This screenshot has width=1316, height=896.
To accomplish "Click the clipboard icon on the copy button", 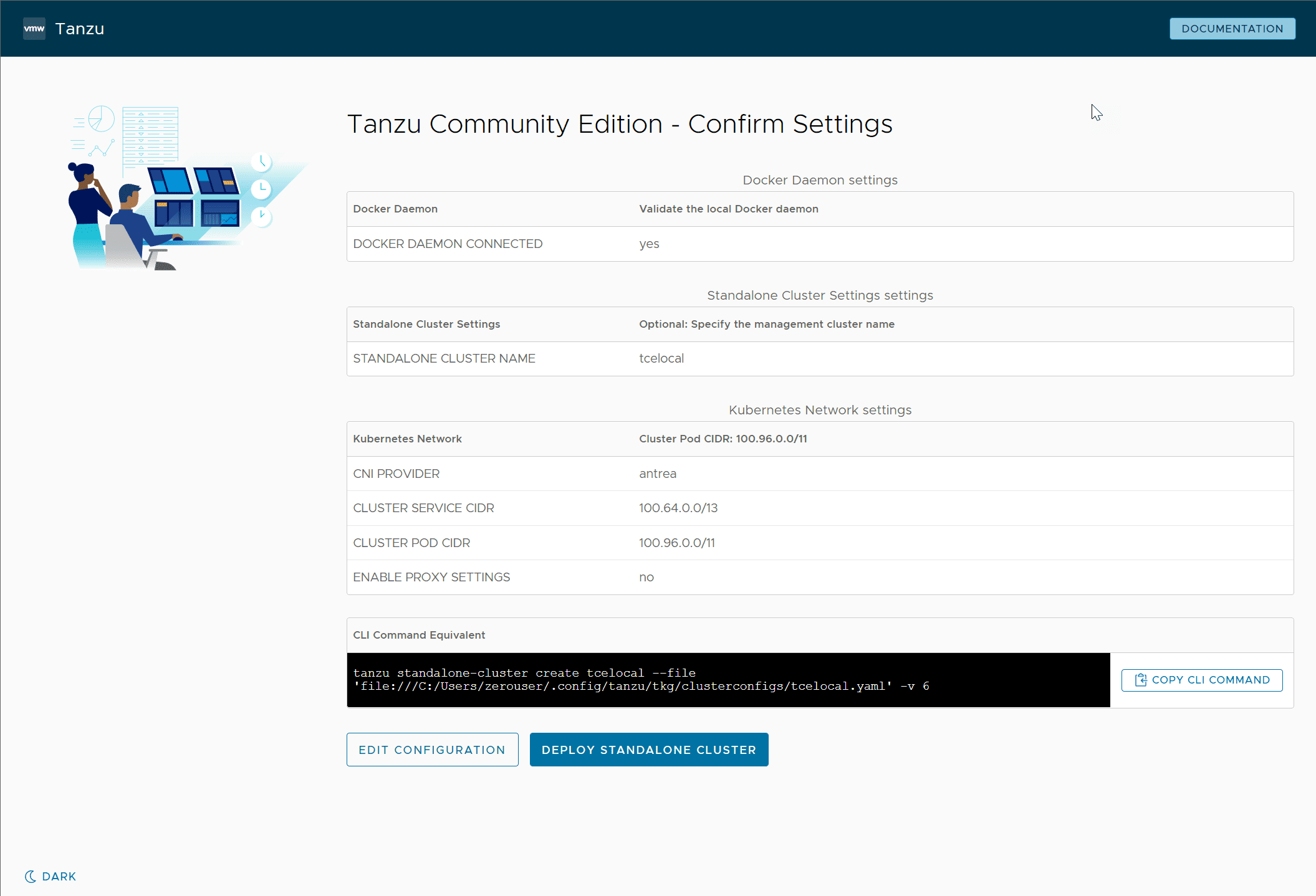I will [x=1140, y=680].
